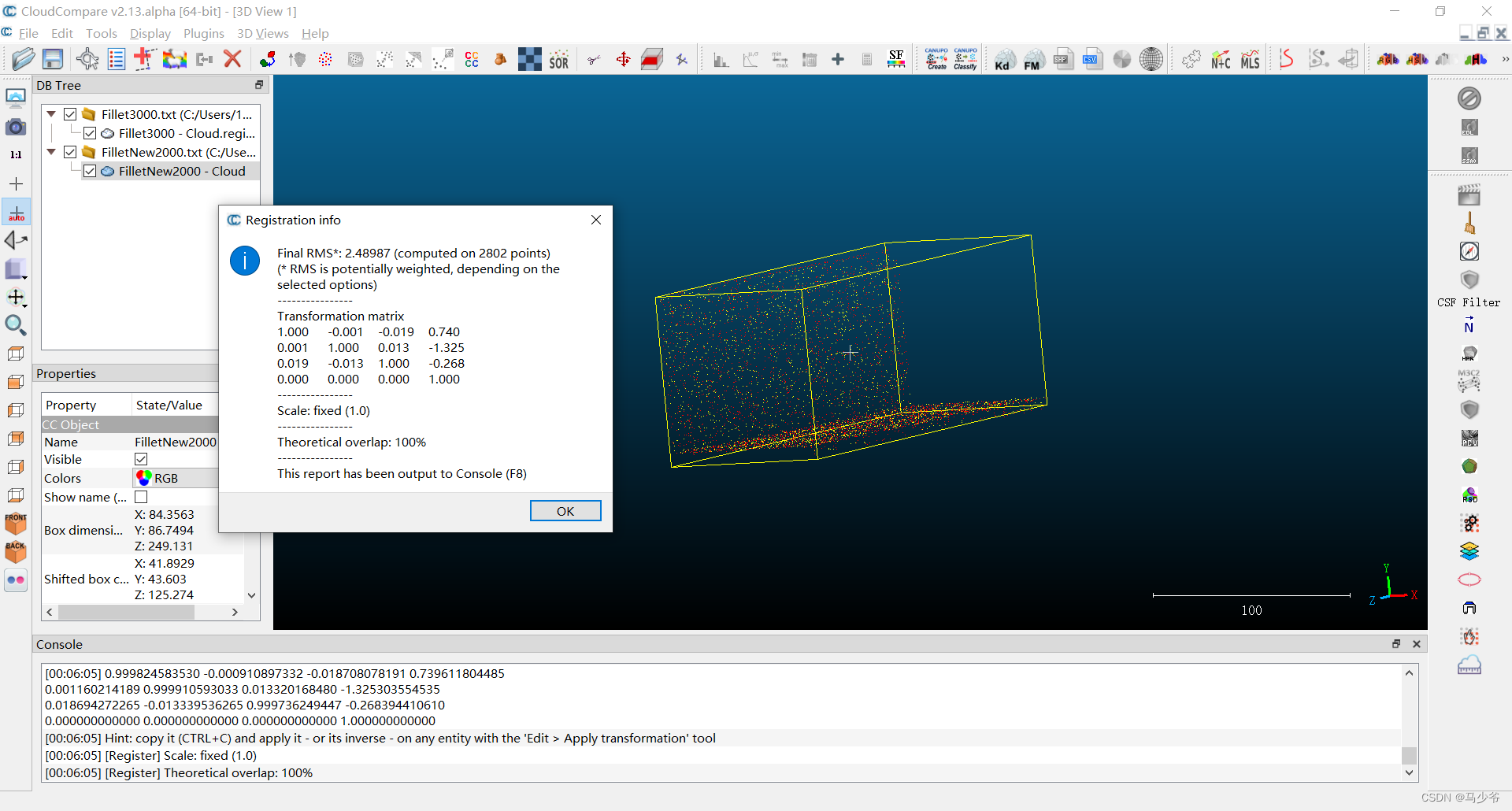Enable the Show name checkbox in Properties
1512x811 pixels.
pyautogui.click(x=141, y=497)
